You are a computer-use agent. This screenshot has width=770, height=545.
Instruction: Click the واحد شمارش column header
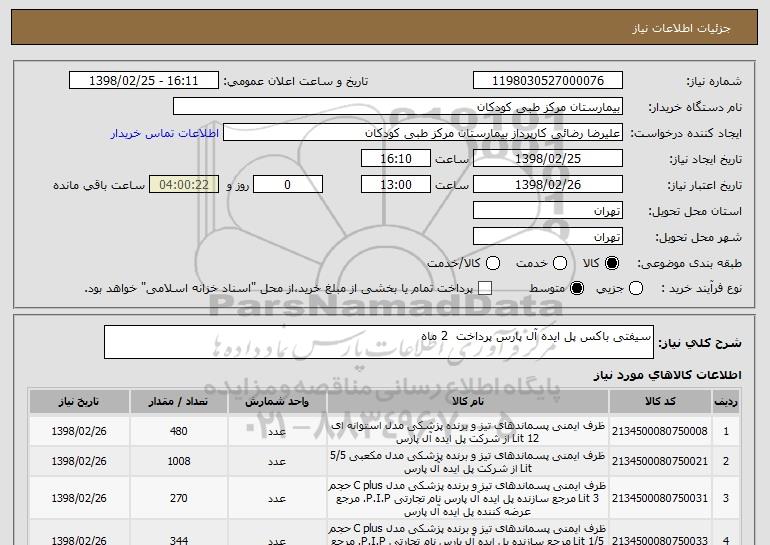(x=277, y=402)
